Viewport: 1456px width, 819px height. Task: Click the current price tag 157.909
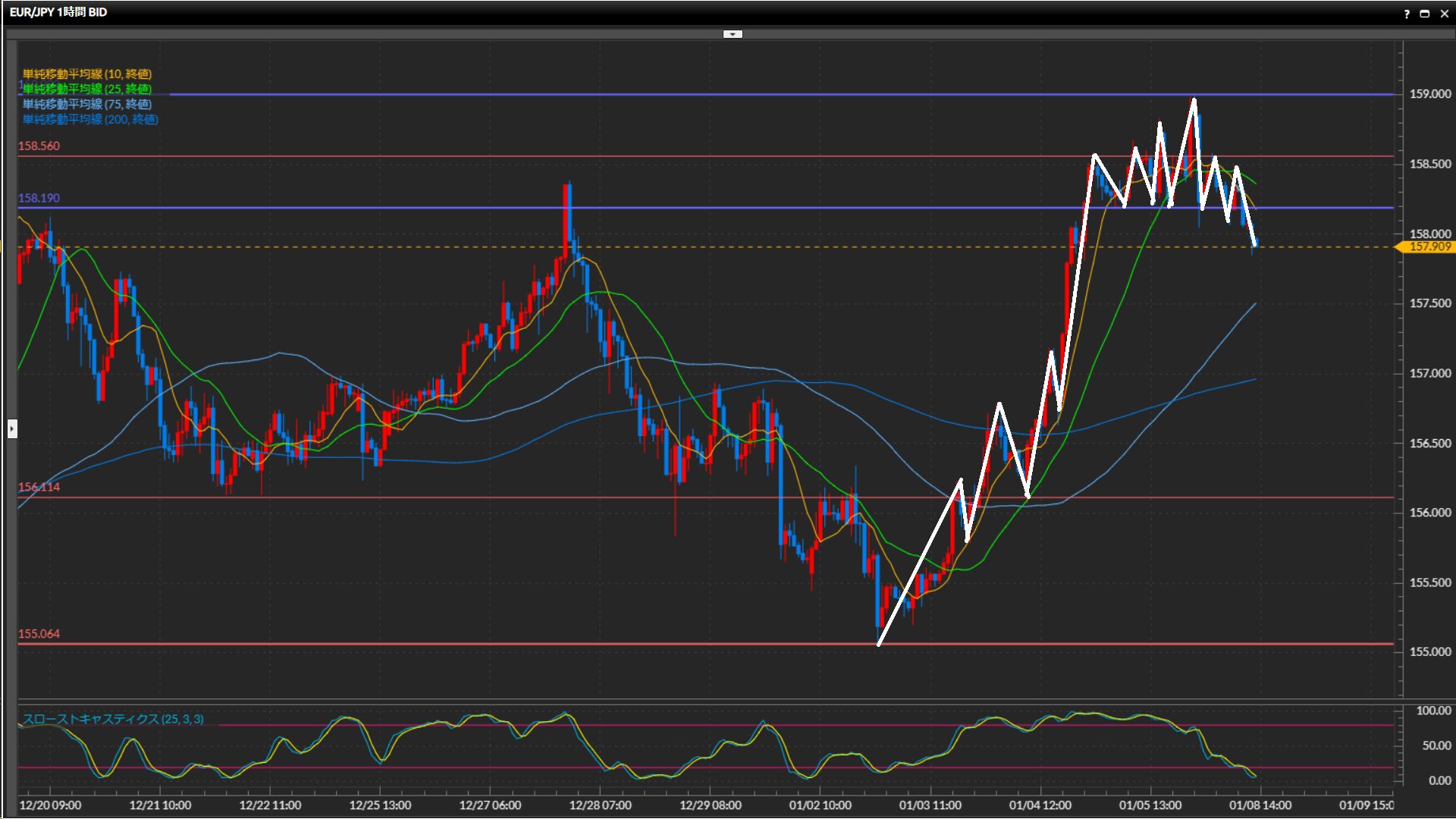(1429, 246)
